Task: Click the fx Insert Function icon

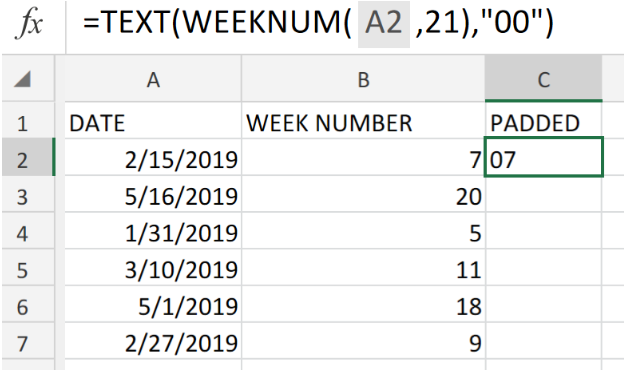Action: coord(29,23)
